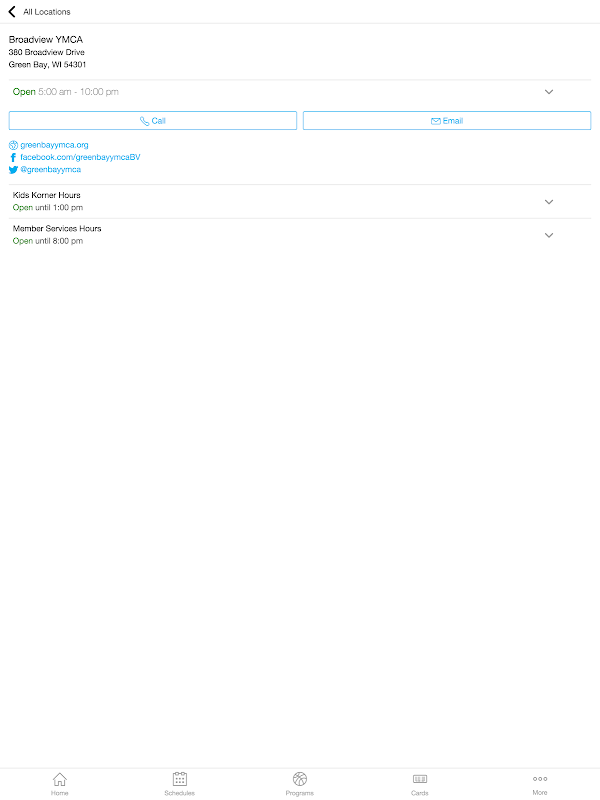The height and width of the screenshot is (800, 600).
Task: Go to the Home tab
Action: [60, 784]
